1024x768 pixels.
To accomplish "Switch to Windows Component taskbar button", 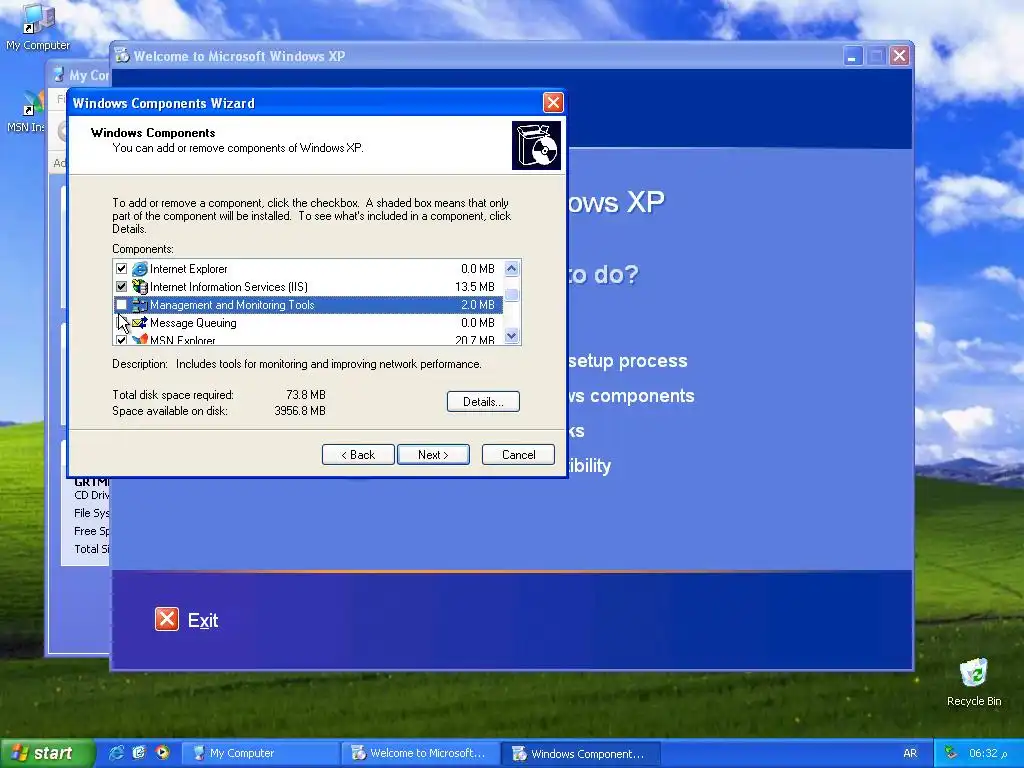I will [581, 754].
